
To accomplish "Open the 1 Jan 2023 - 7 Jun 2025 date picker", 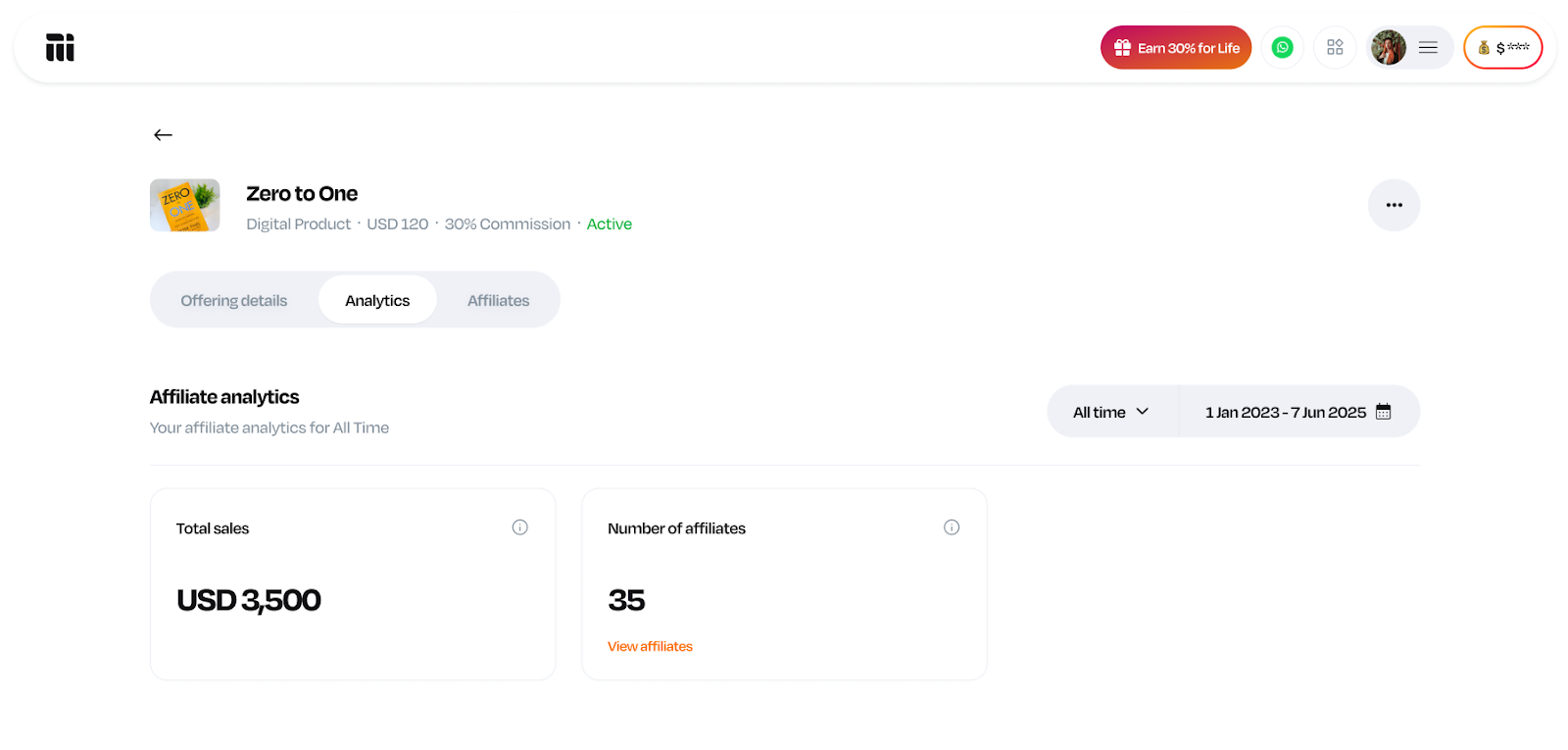I will 1285,412.
